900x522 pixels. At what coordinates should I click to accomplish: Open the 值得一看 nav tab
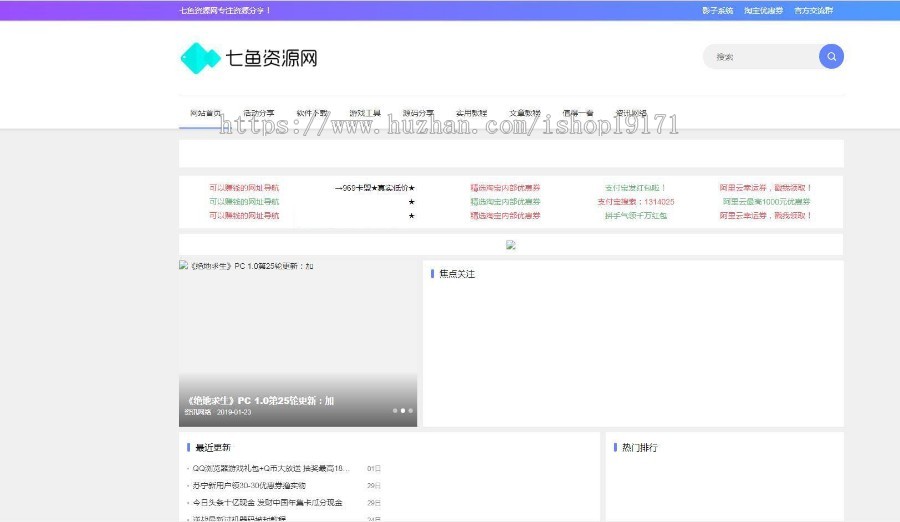coord(577,113)
